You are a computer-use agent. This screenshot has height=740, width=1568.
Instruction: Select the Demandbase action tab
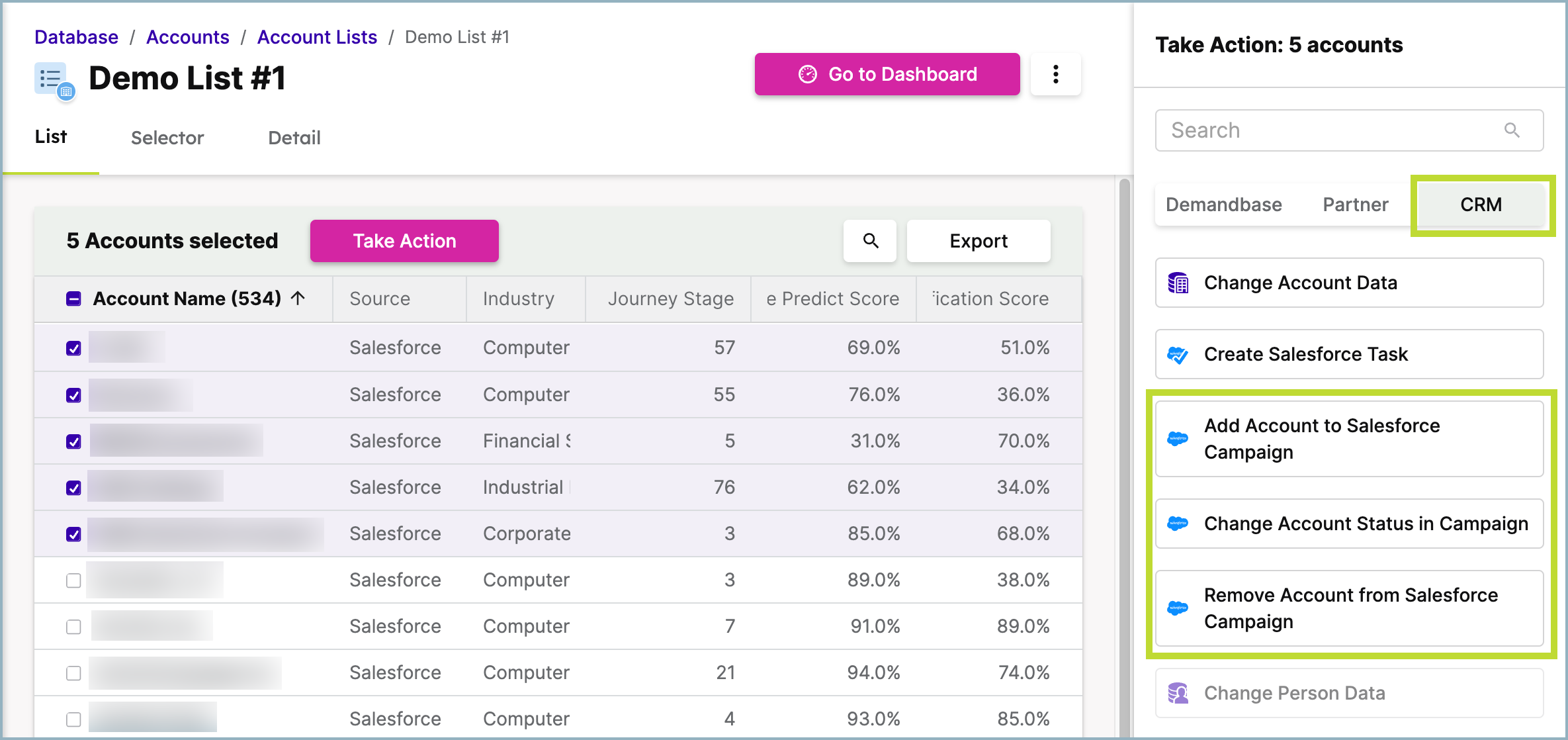[1223, 205]
